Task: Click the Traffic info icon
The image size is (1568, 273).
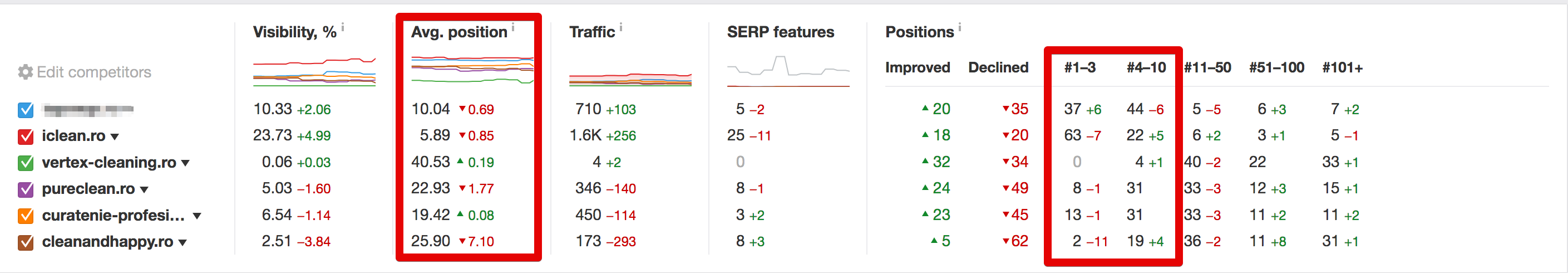Action: (x=621, y=27)
